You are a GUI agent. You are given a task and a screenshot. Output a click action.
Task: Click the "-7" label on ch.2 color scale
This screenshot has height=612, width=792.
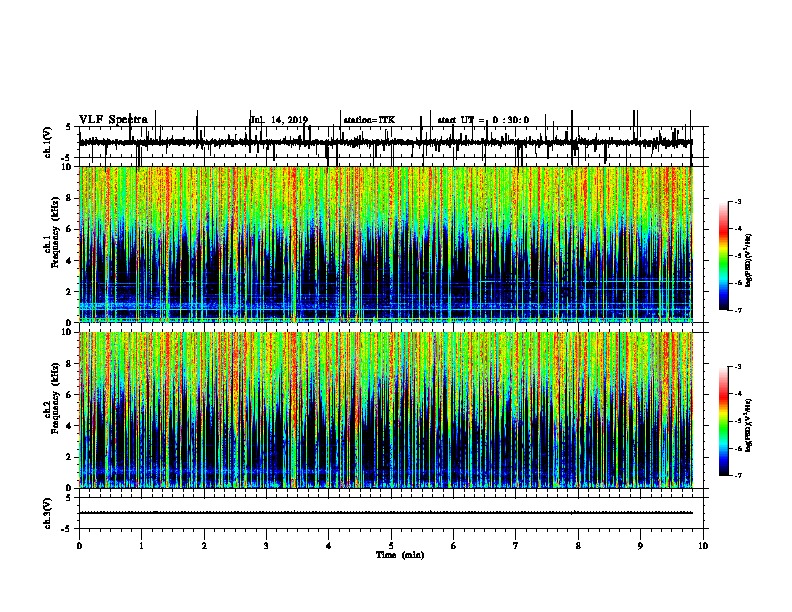[x=738, y=476]
